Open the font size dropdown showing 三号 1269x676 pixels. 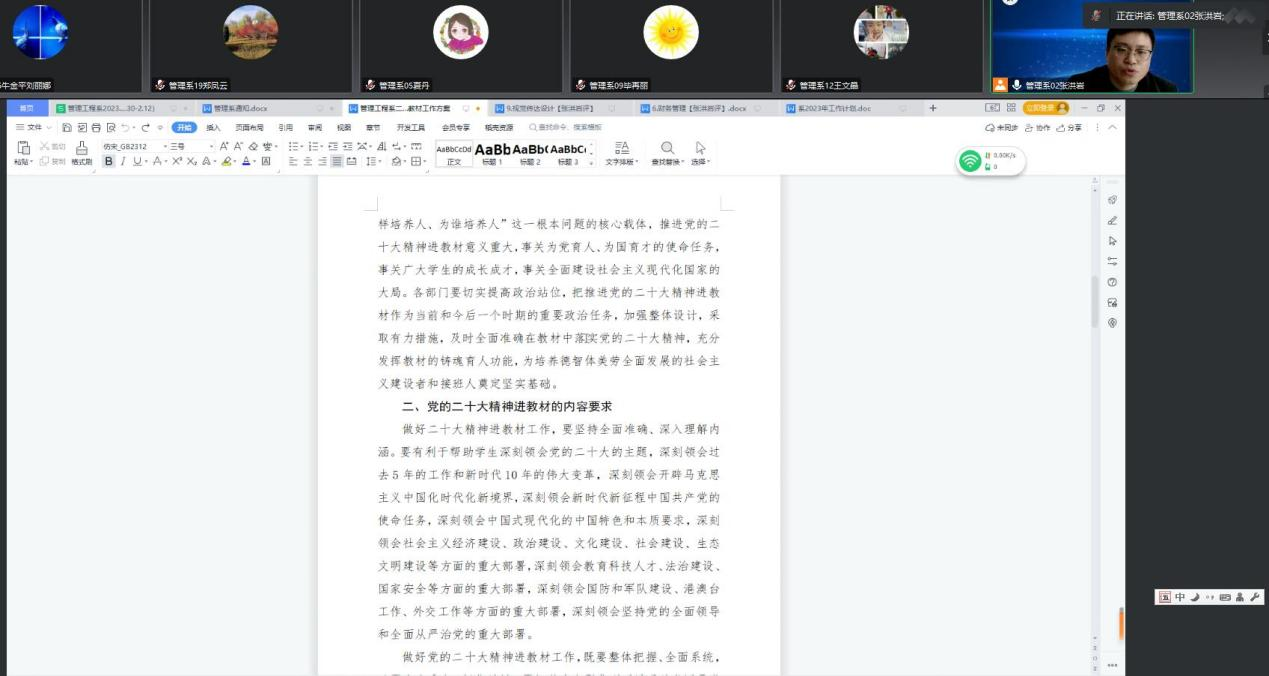click(190, 146)
